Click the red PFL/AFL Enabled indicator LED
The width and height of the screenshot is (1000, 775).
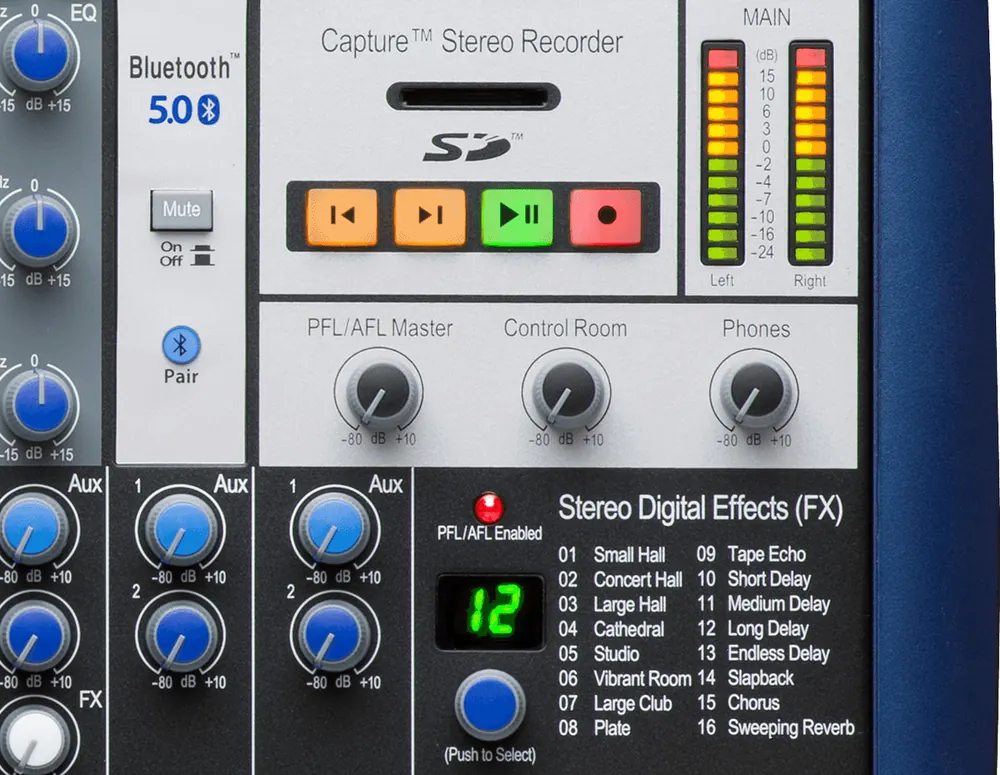[489, 508]
